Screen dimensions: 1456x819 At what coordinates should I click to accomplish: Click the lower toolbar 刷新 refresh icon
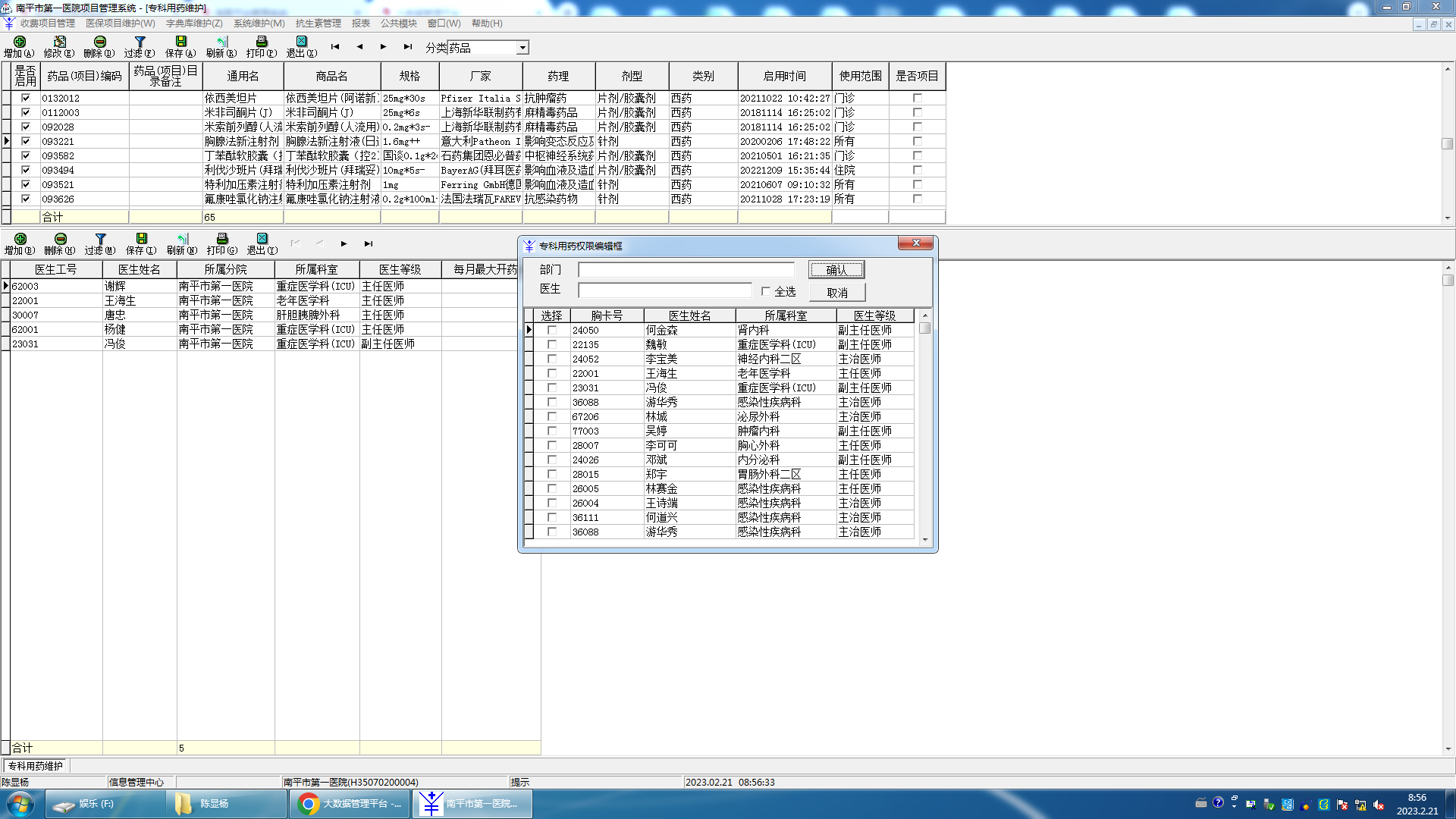click(x=182, y=240)
